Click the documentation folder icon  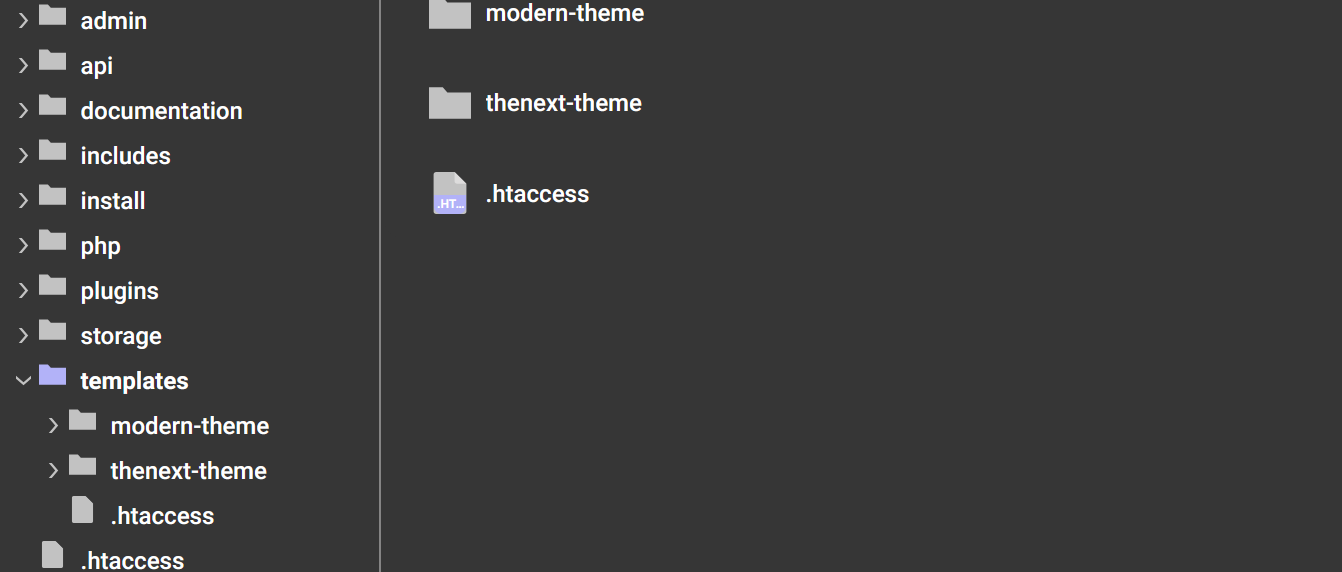point(53,108)
